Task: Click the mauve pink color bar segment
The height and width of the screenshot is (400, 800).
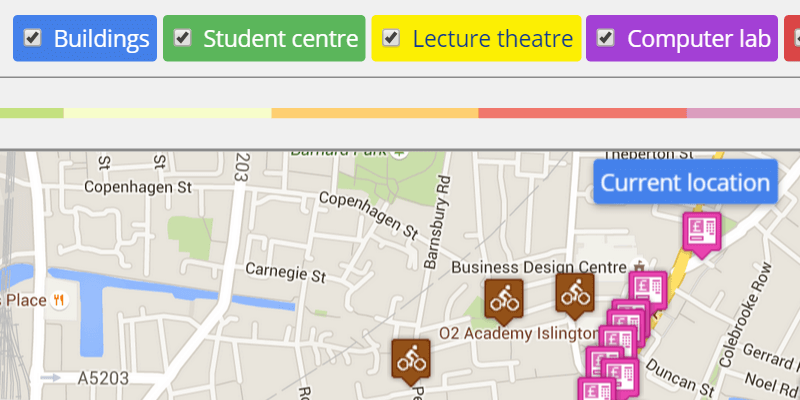Action: 743,113
